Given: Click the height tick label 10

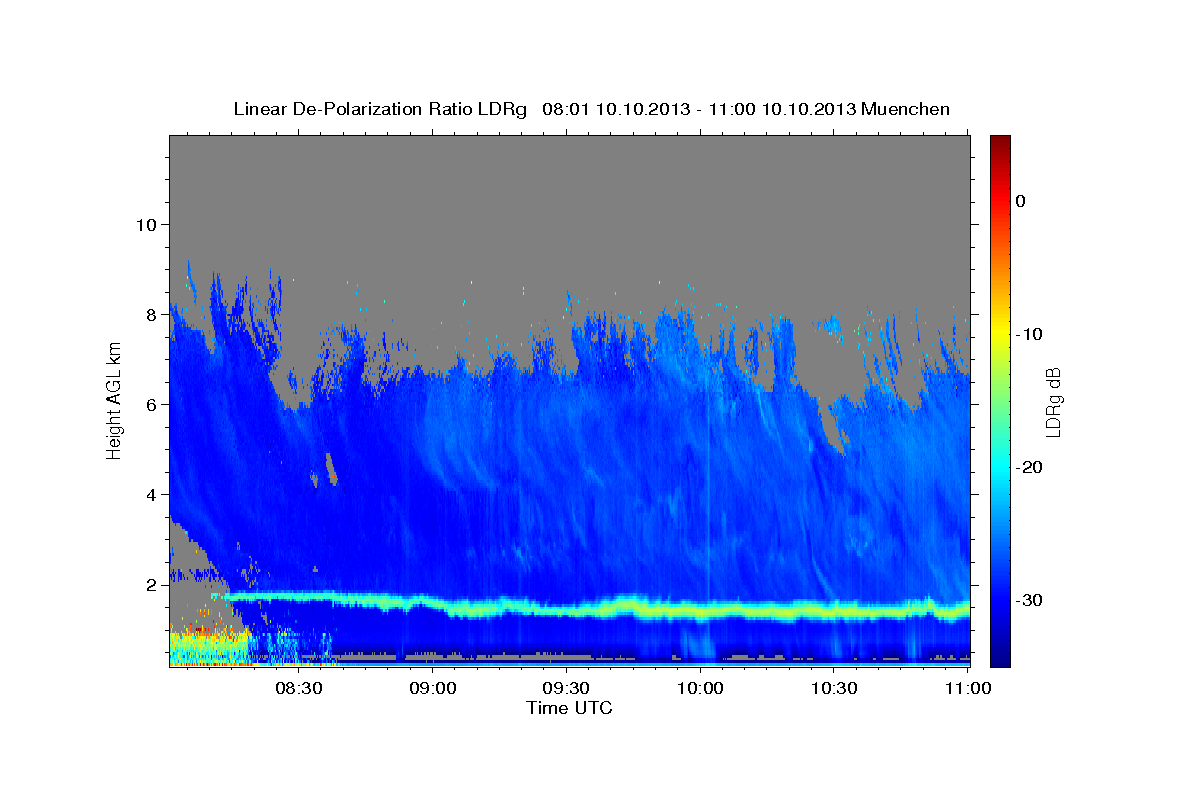Looking at the screenshot, I should coord(145,224).
